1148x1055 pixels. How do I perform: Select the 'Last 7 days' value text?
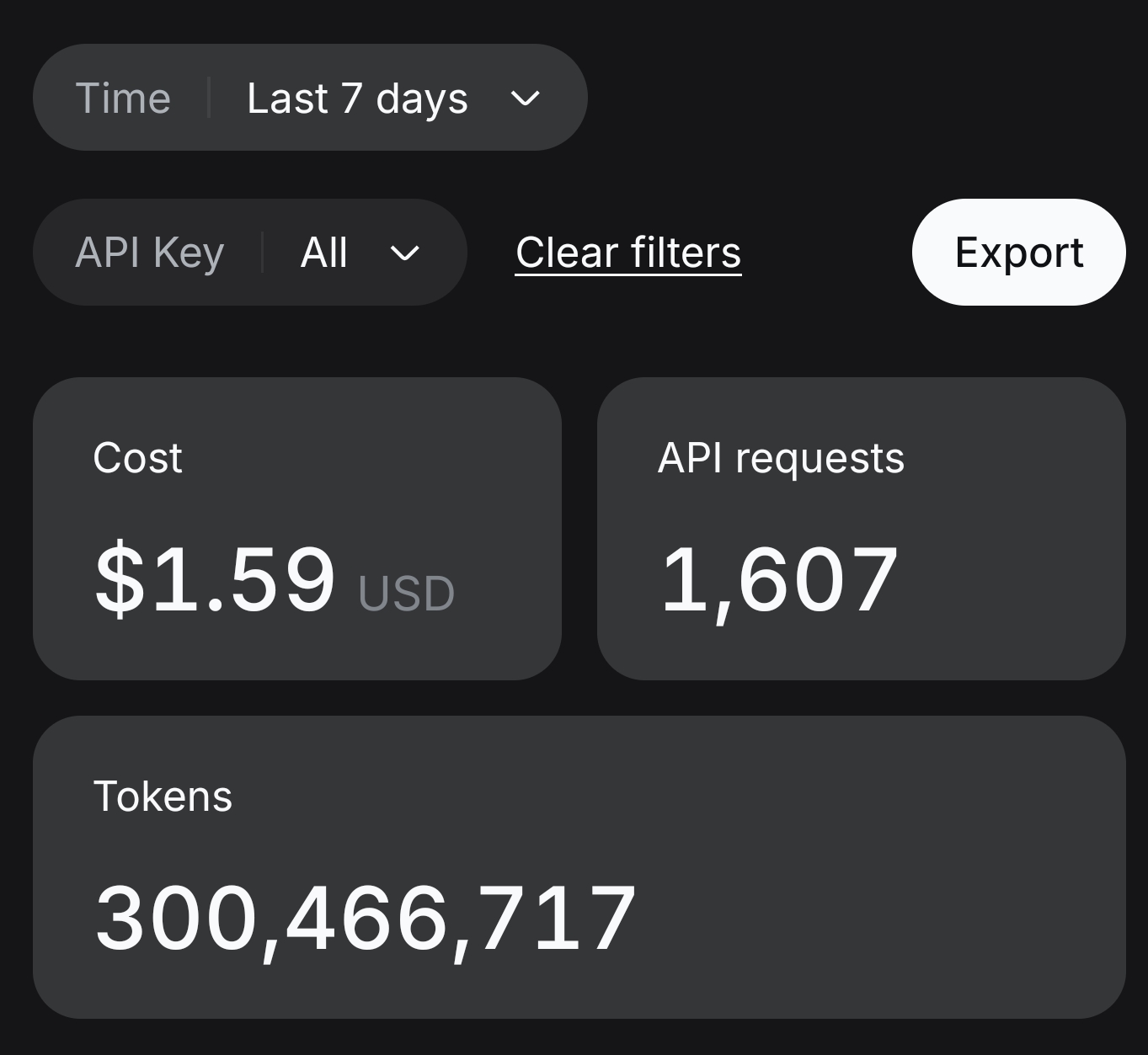point(357,99)
